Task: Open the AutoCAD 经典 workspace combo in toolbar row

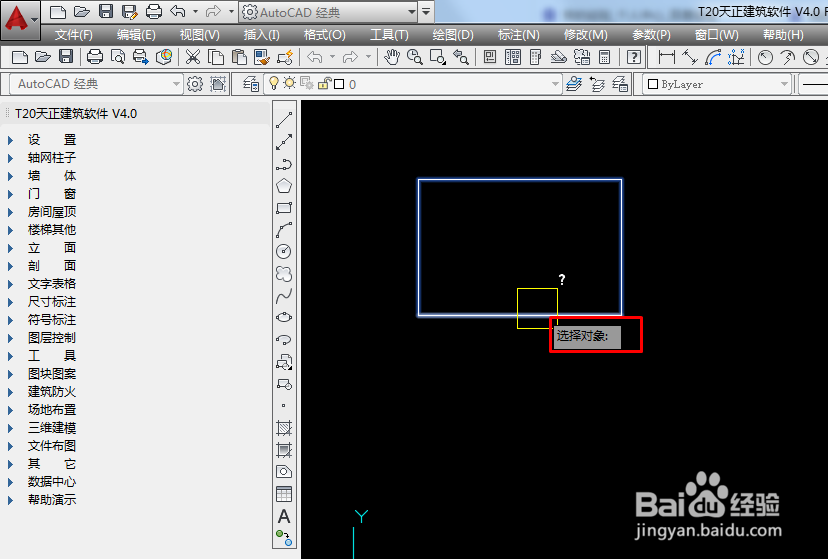Action: [96, 84]
